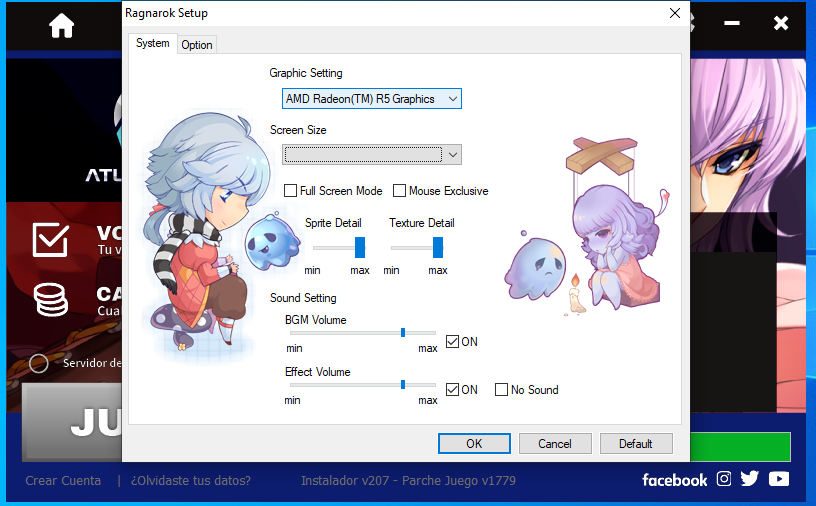Open the YouTube icon in launcher footer
816x506 pixels.
click(779, 478)
